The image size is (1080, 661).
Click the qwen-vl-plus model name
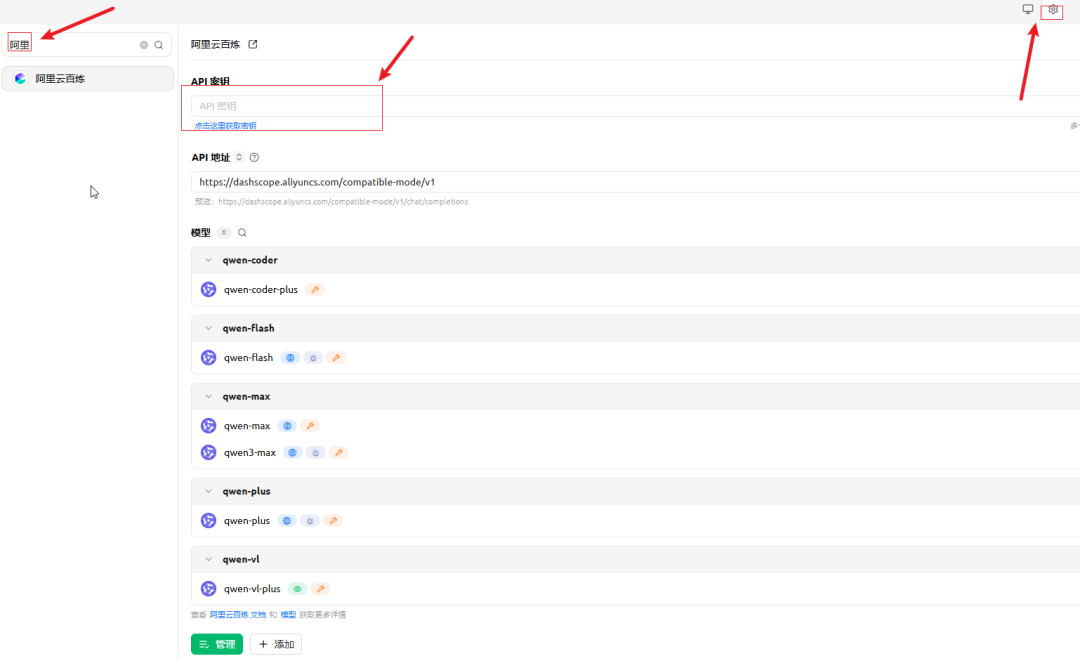coord(252,589)
